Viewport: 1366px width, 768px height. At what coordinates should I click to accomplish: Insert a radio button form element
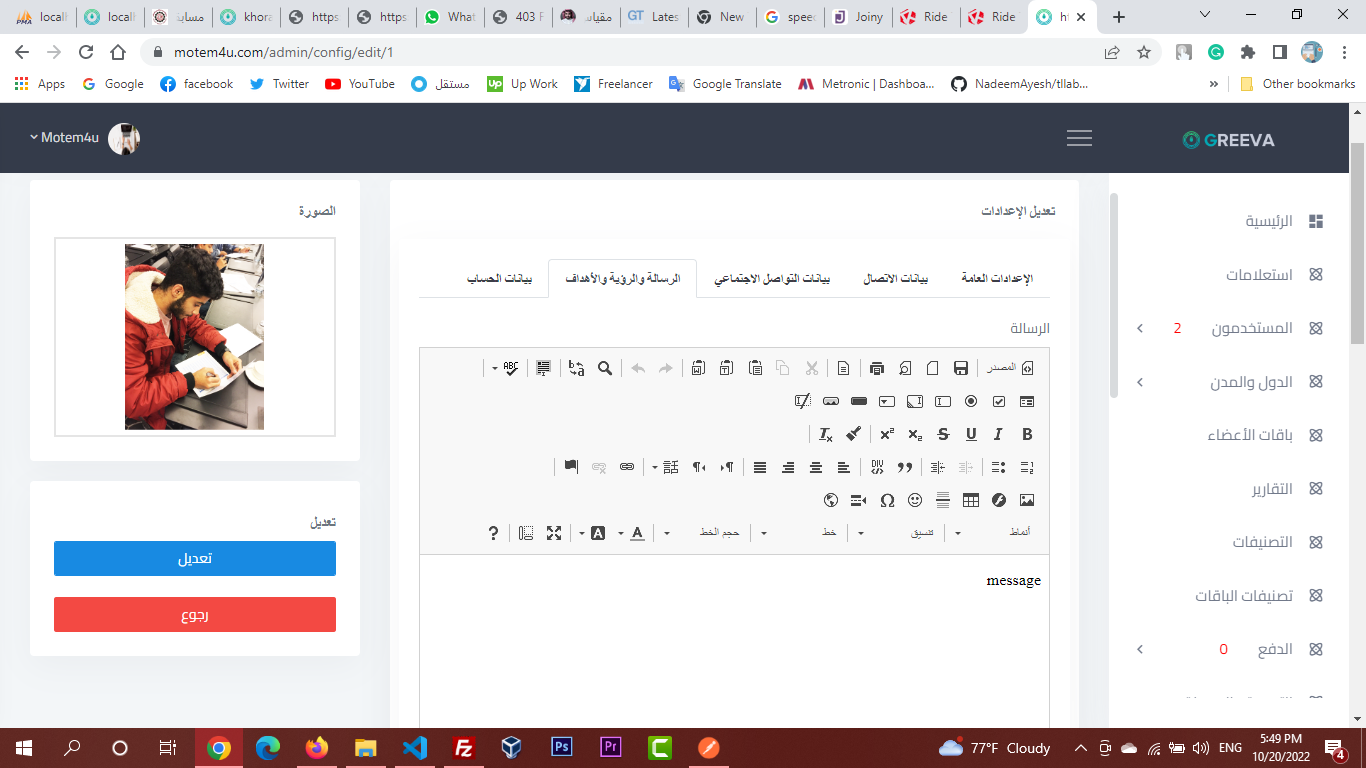(x=971, y=402)
